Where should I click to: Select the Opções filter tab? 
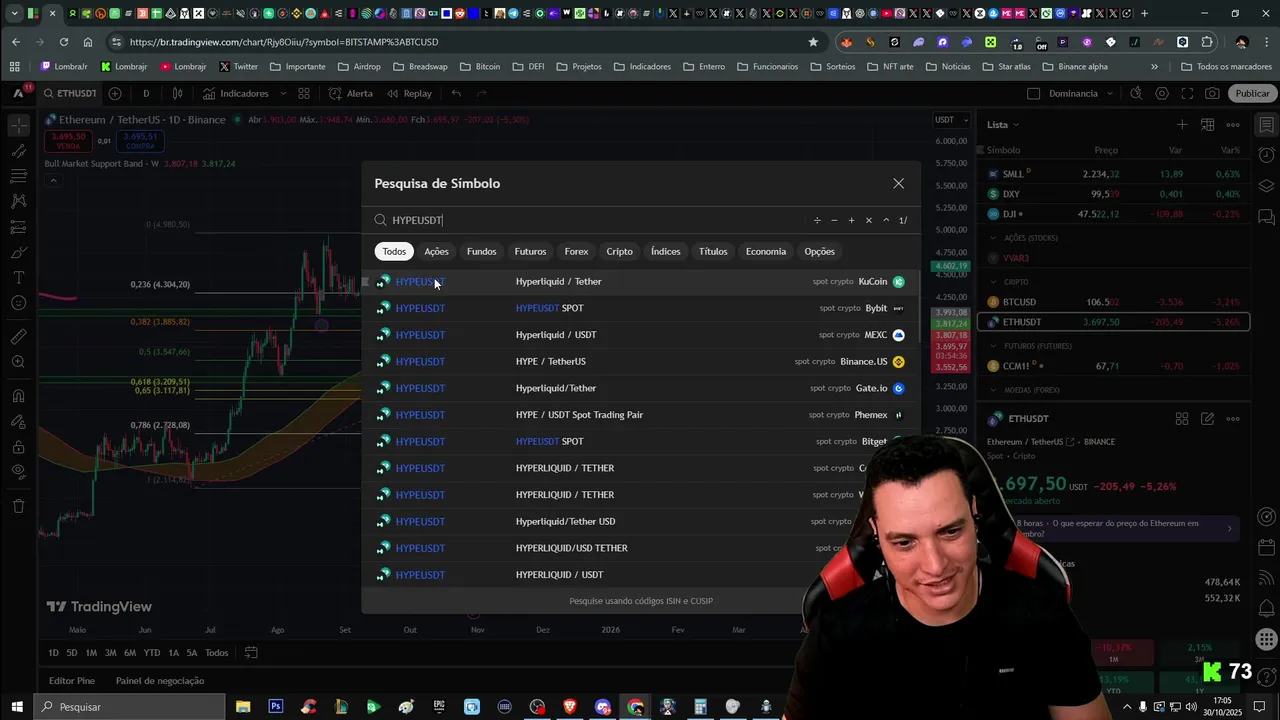819,251
